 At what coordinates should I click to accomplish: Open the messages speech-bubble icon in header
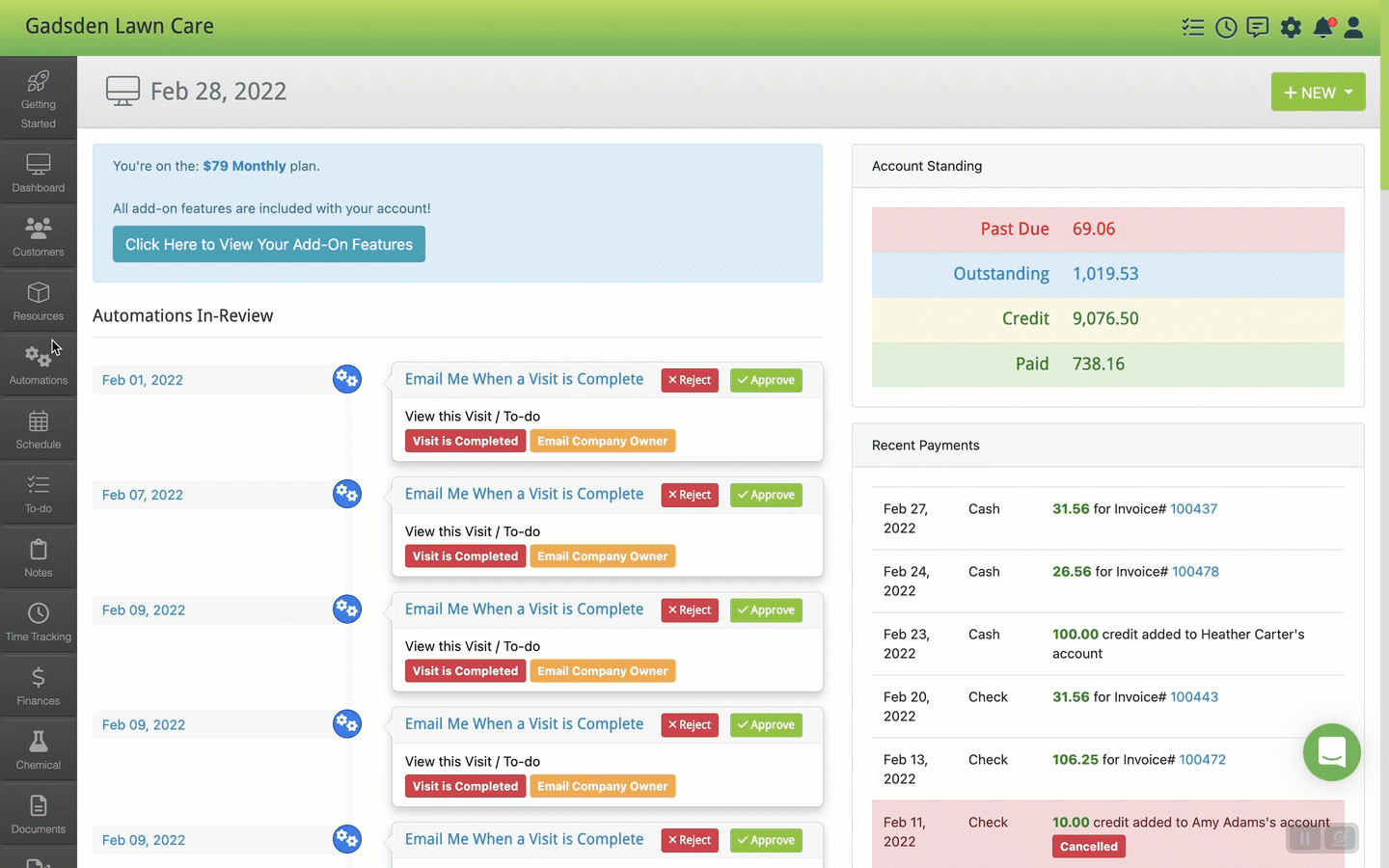point(1258,27)
